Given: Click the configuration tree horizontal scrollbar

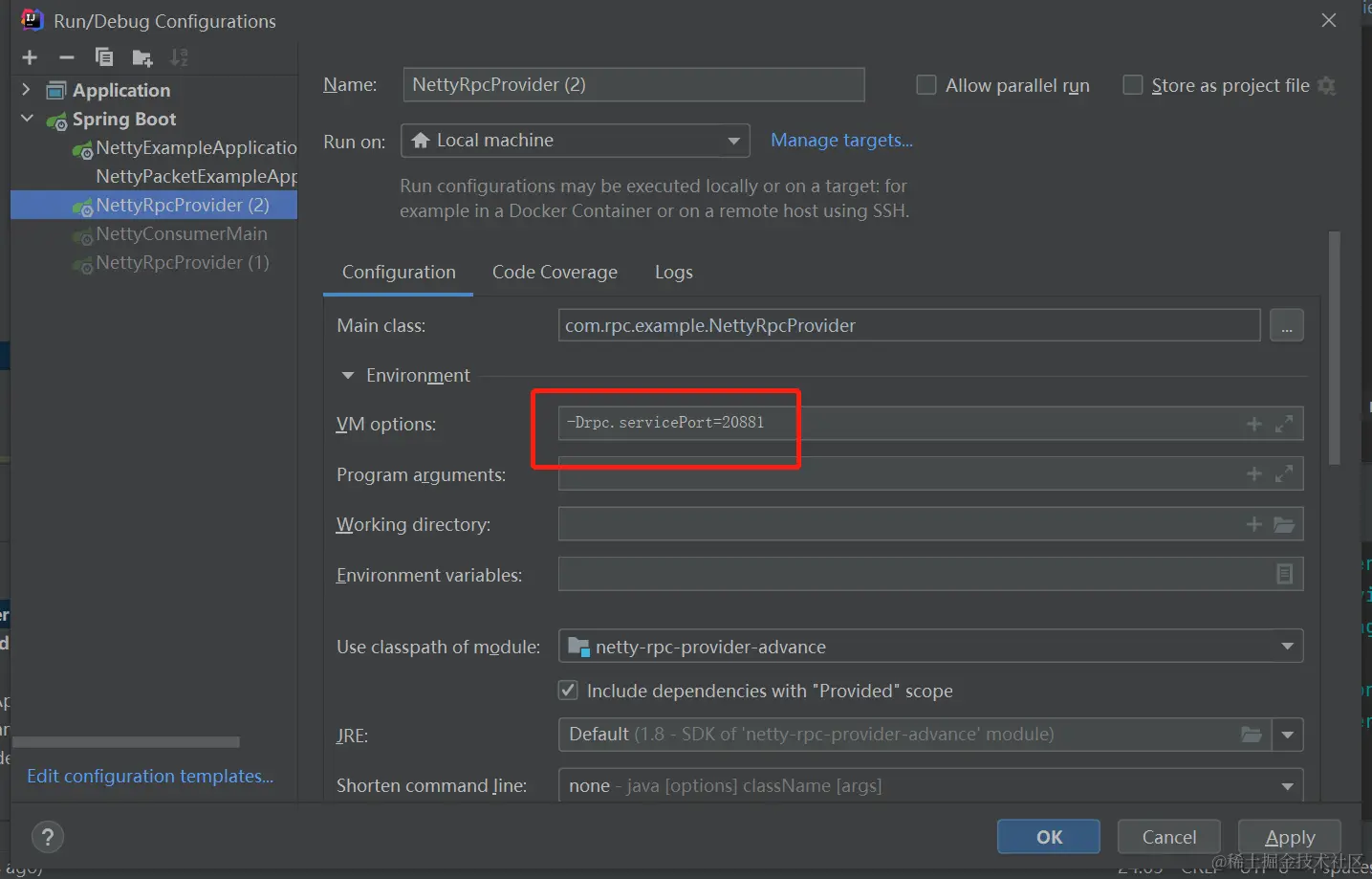Looking at the screenshot, I should point(126,742).
